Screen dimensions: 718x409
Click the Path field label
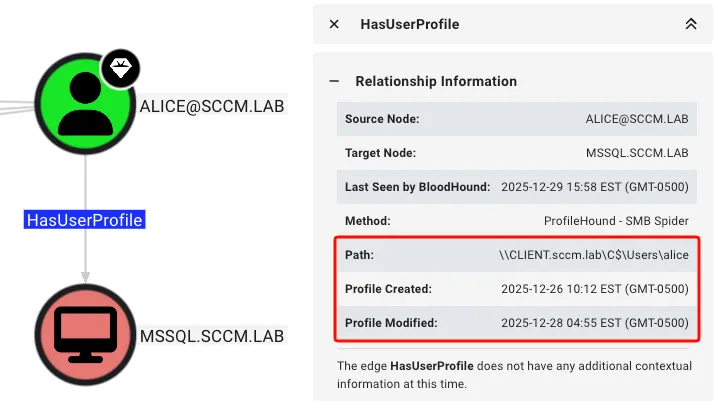[360, 255]
